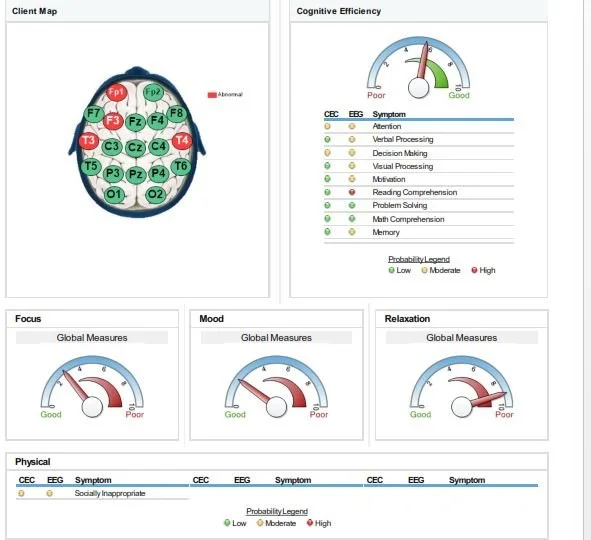Click the red Fp1 electrode marker
Viewport: 591px width, 540px height.
(116, 92)
